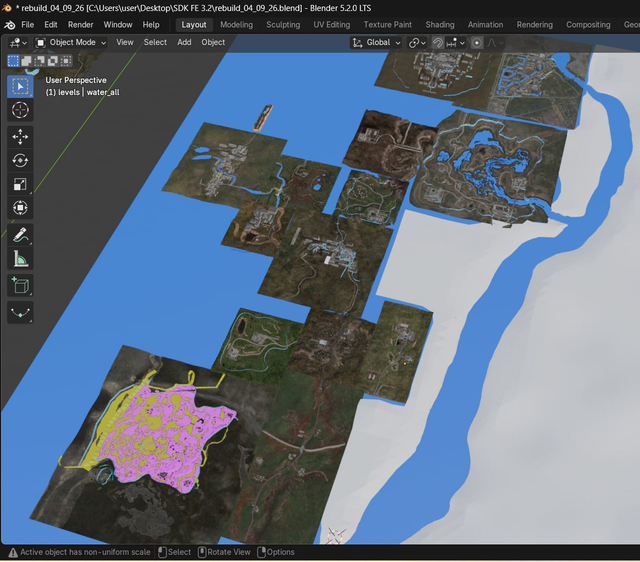Switch to the Animation workspace tab
This screenshot has height=562, width=640.
tap(485, 25)
